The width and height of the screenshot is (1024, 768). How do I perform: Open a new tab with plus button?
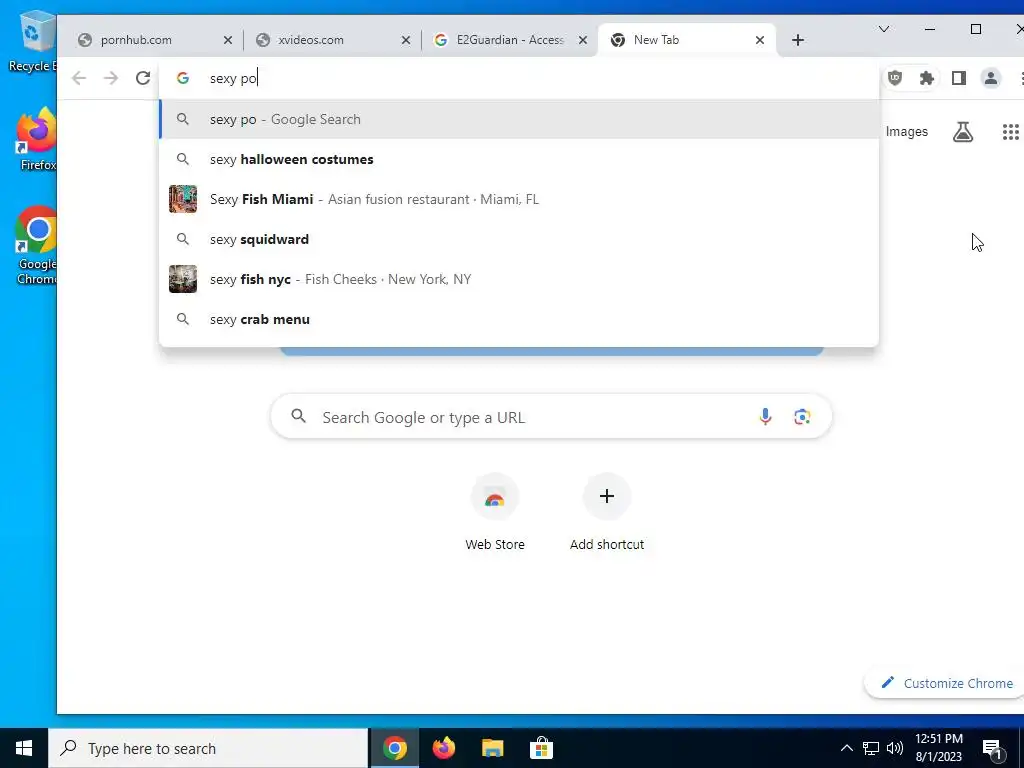coord(797,40)
